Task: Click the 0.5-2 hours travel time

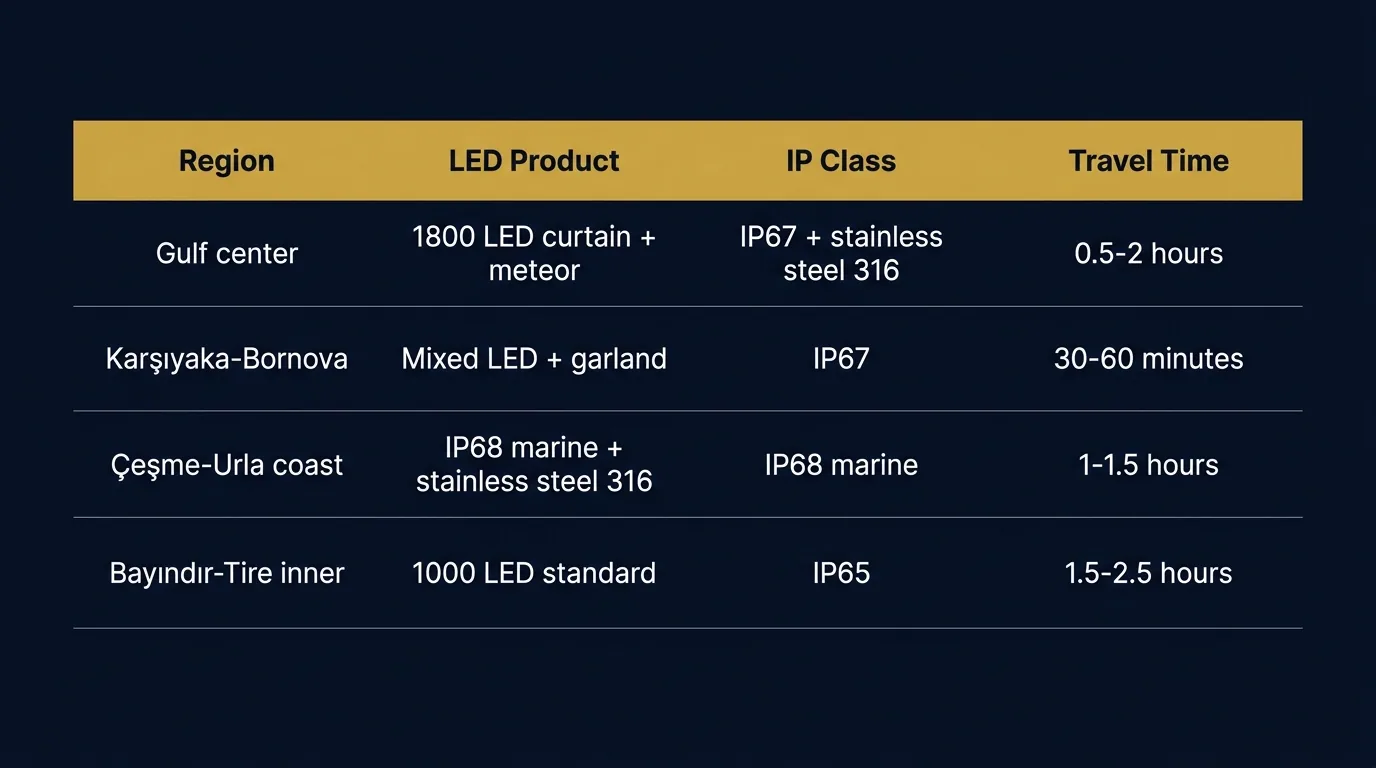Action: point(1148,253)
